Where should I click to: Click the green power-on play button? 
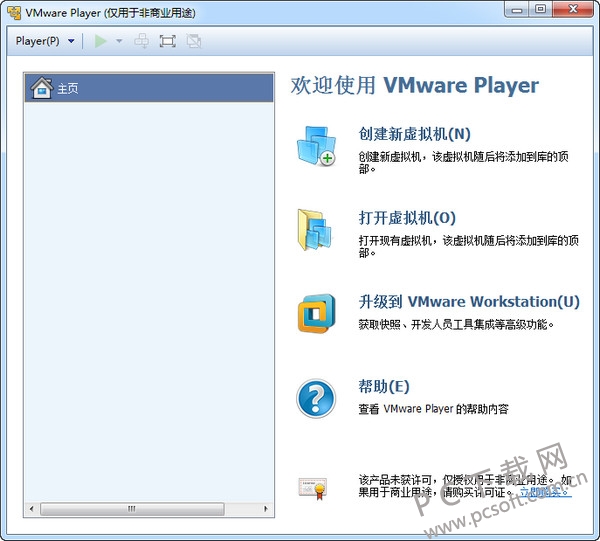point(100,41)
